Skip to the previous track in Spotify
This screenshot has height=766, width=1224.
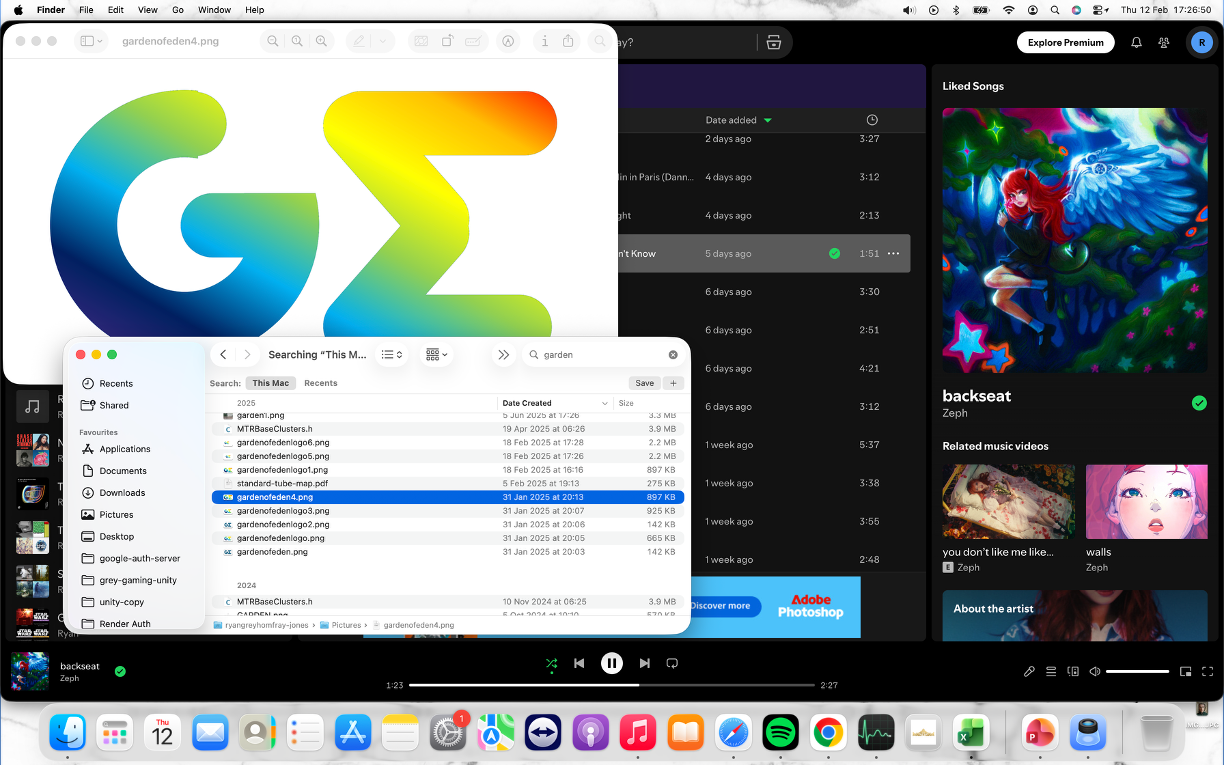click(579, 663)
